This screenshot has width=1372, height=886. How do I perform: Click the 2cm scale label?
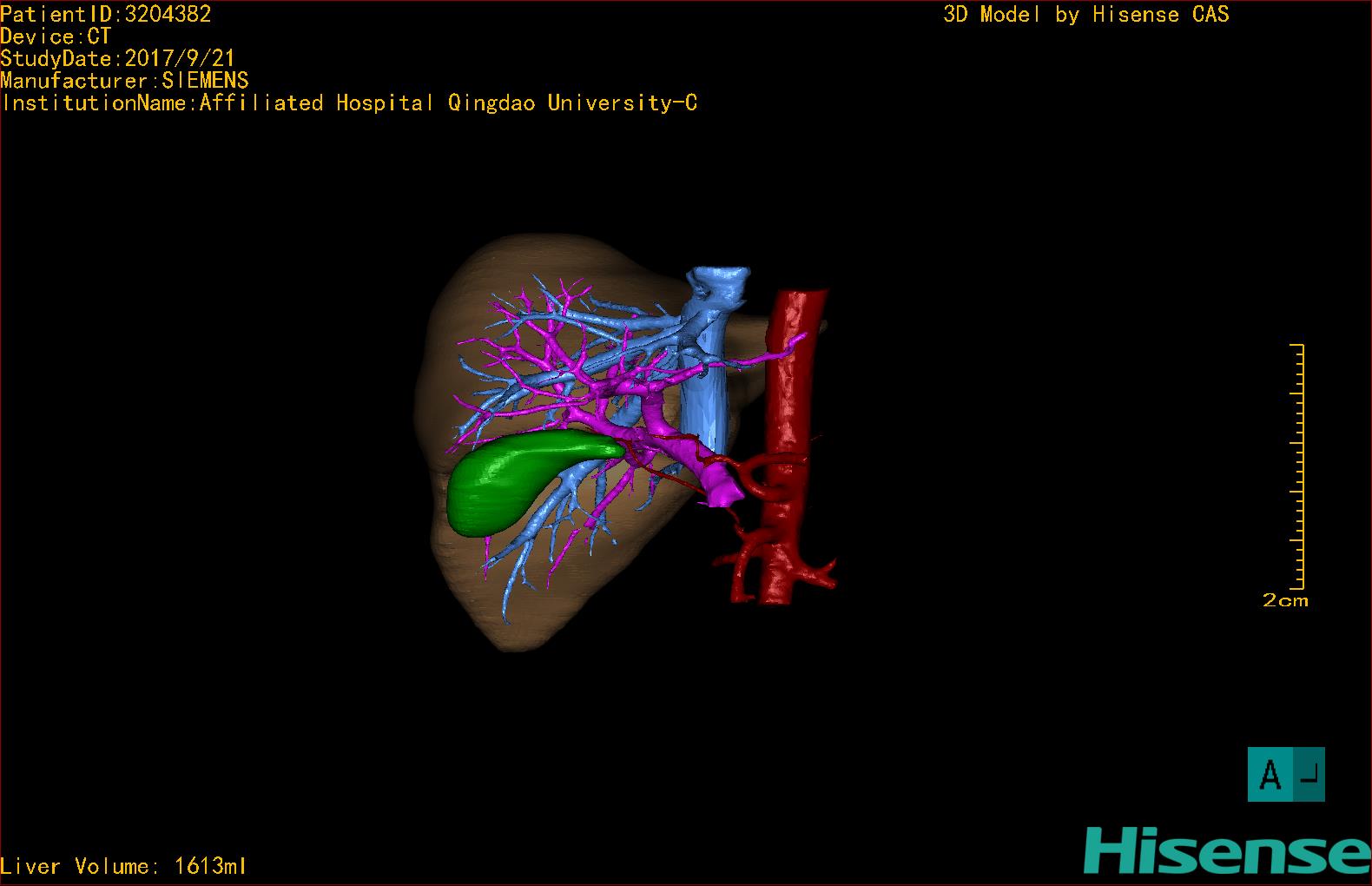(x=1285, y=600)
